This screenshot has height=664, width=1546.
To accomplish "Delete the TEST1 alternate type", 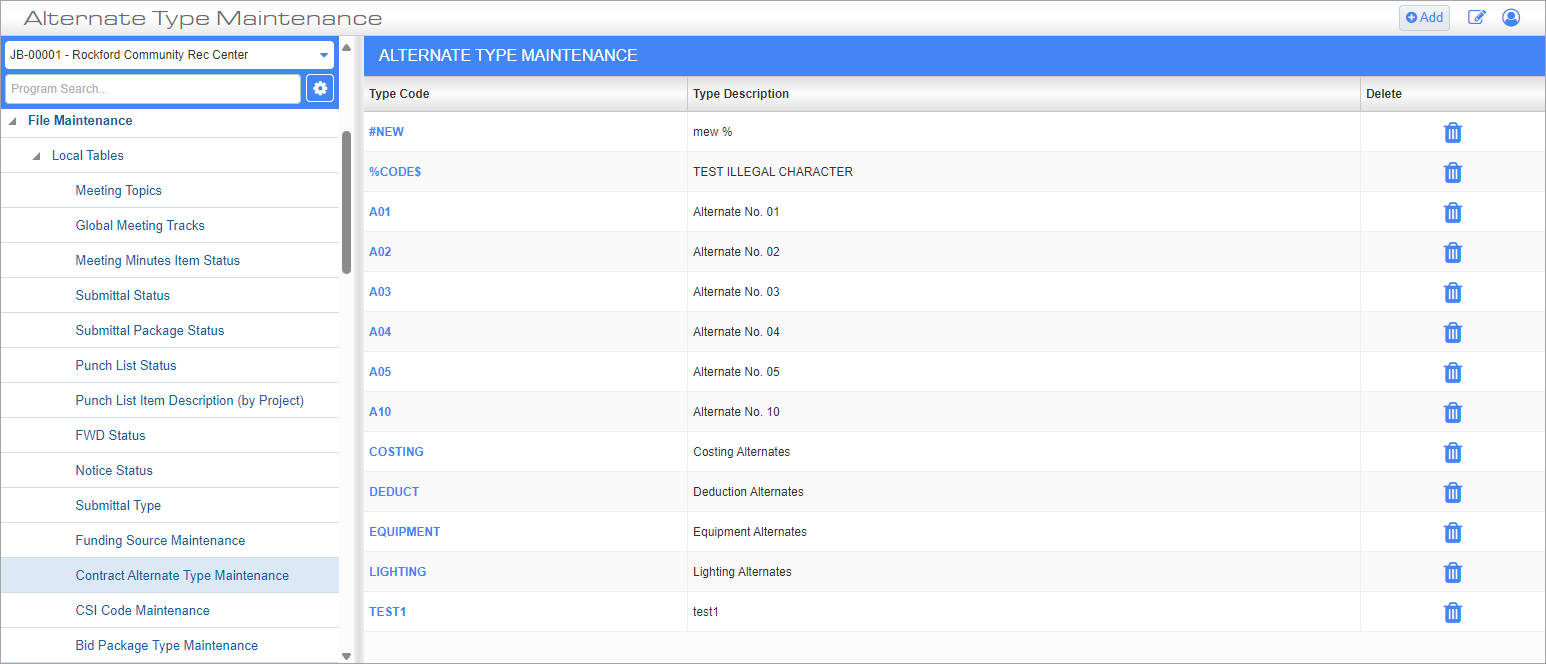I will 1453,612.
